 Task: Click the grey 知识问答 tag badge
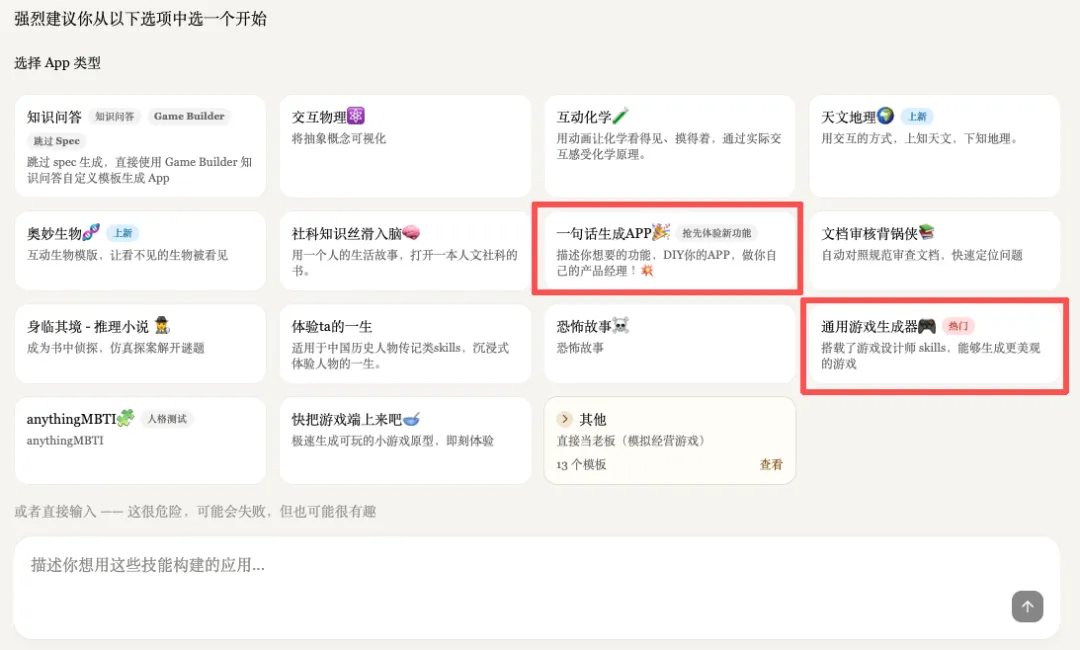pos(114,116)
